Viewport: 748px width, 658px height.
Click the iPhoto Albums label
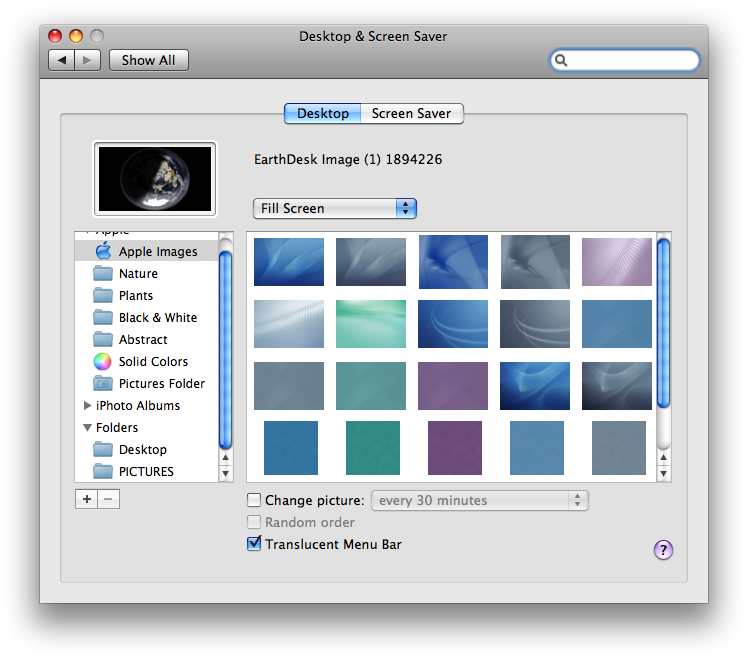(138, 406)
